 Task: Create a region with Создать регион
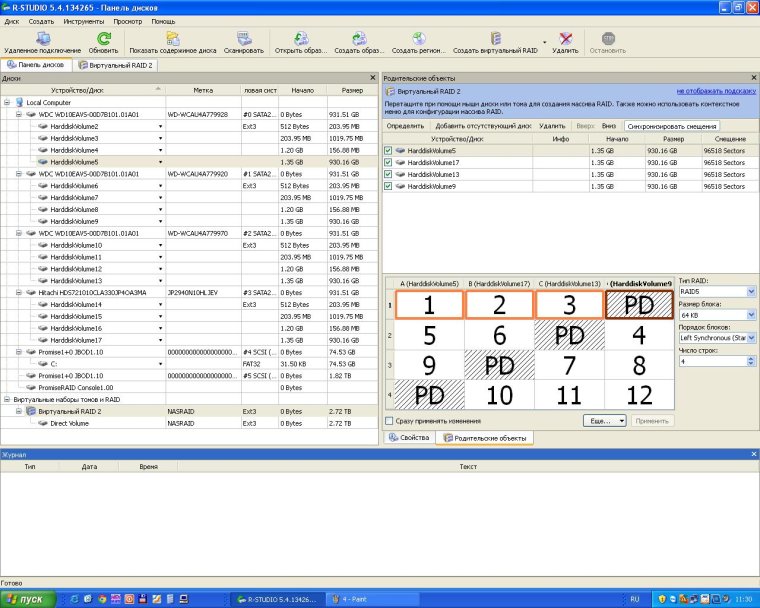pos(419,43)
